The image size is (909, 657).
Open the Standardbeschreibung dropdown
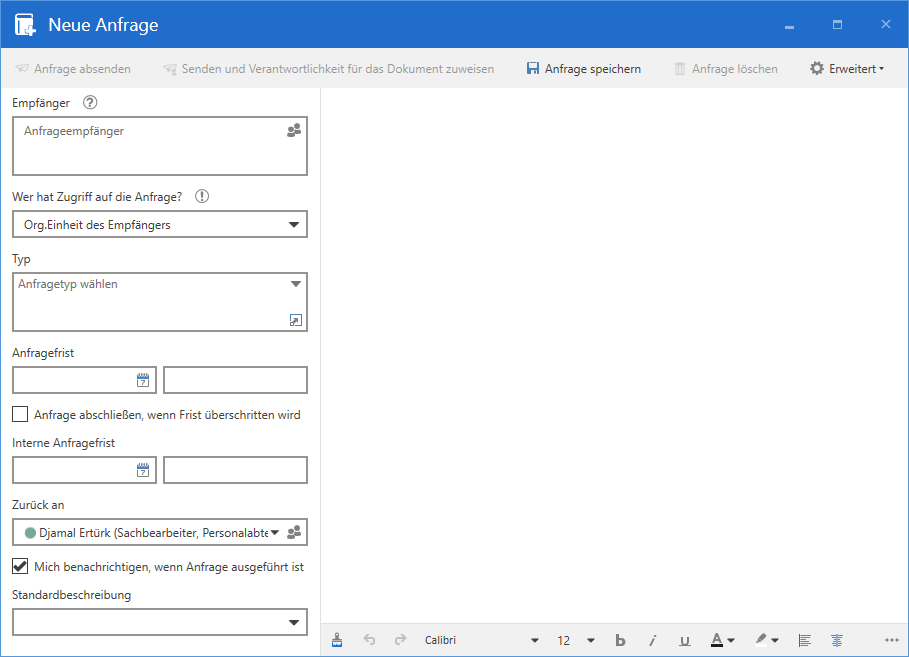[294, 622]
